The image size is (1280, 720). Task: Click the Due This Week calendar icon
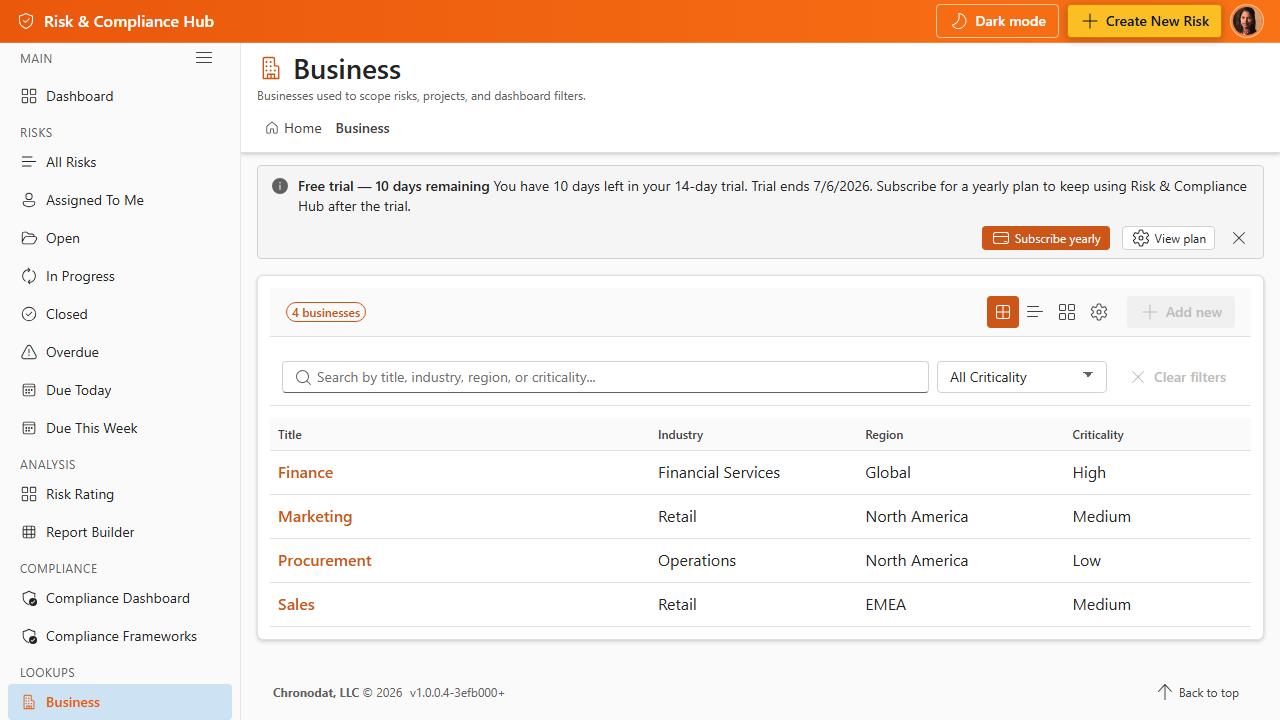pyautogui.click(x=29, y=428)
